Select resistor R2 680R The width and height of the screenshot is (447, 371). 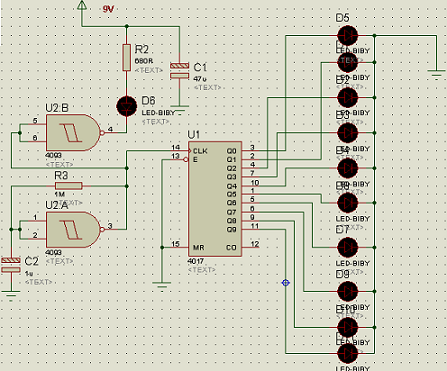pos(126,57)
